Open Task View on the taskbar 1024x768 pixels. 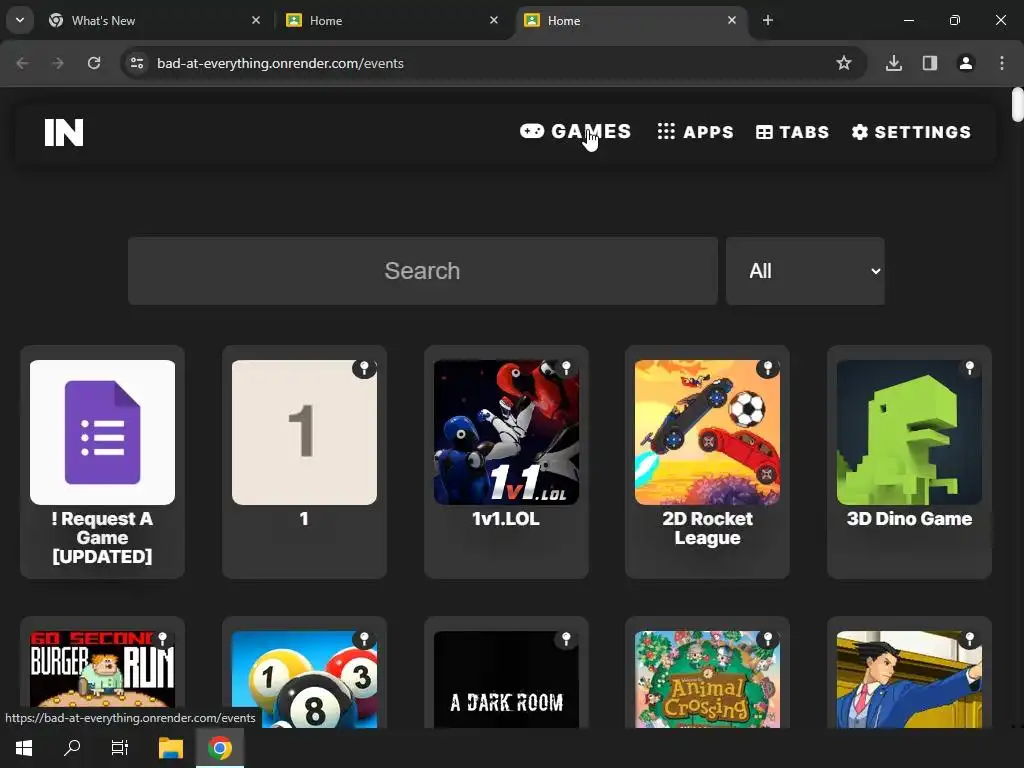pos(120,748)
